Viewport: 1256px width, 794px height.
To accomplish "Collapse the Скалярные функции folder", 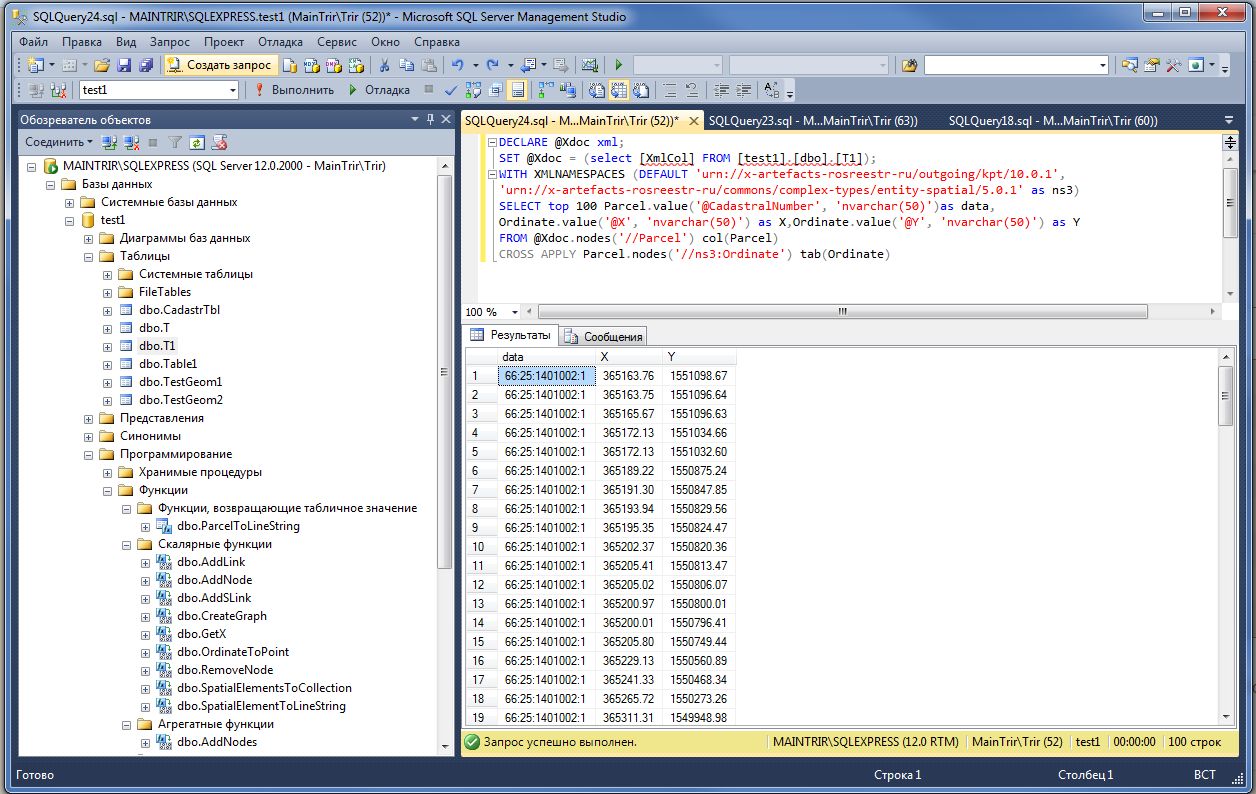I will (x=125, y=544).
